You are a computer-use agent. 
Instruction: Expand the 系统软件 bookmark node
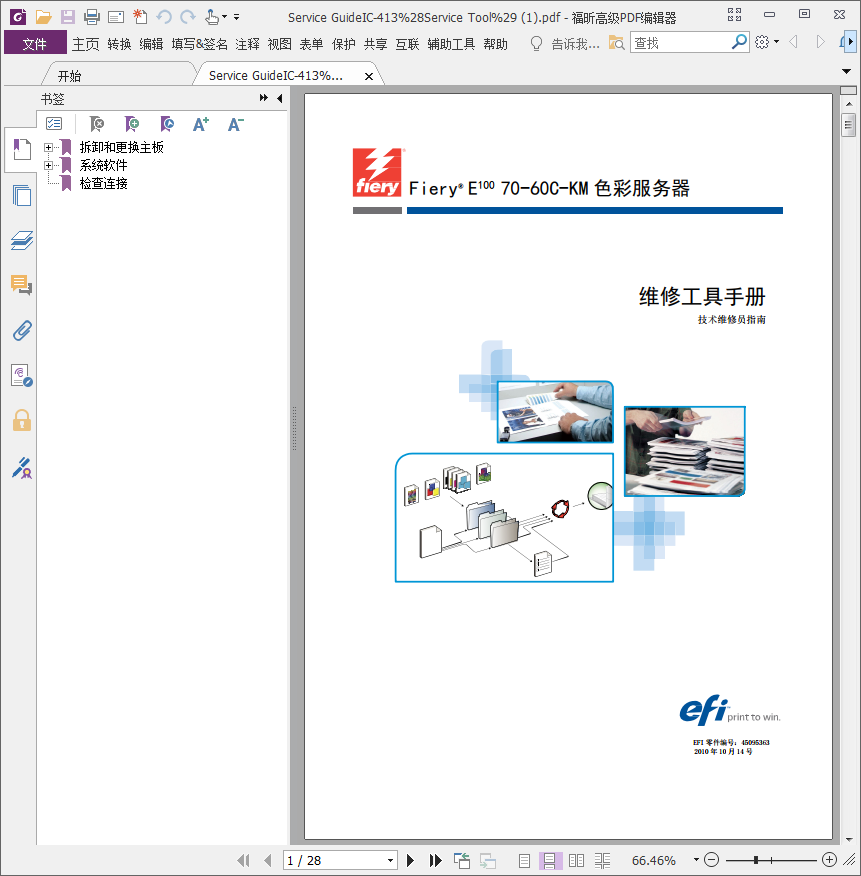[49, 165]
